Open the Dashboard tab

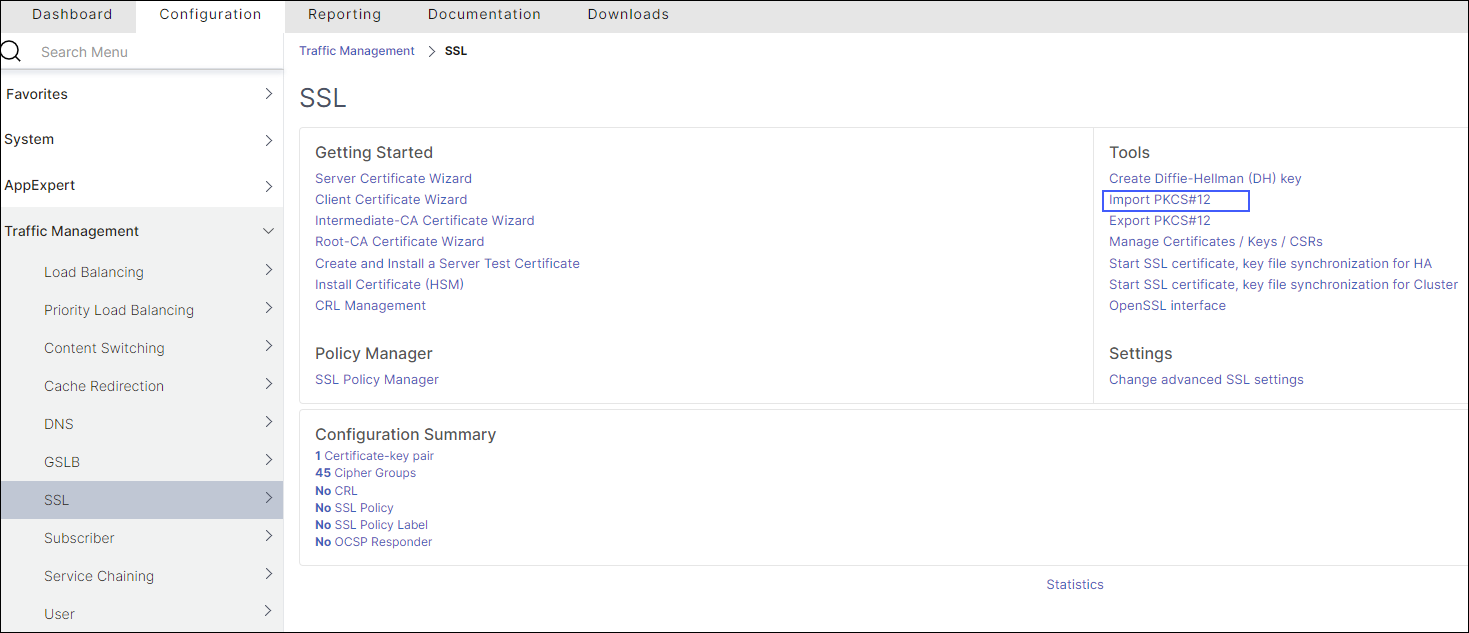(72, 14)
